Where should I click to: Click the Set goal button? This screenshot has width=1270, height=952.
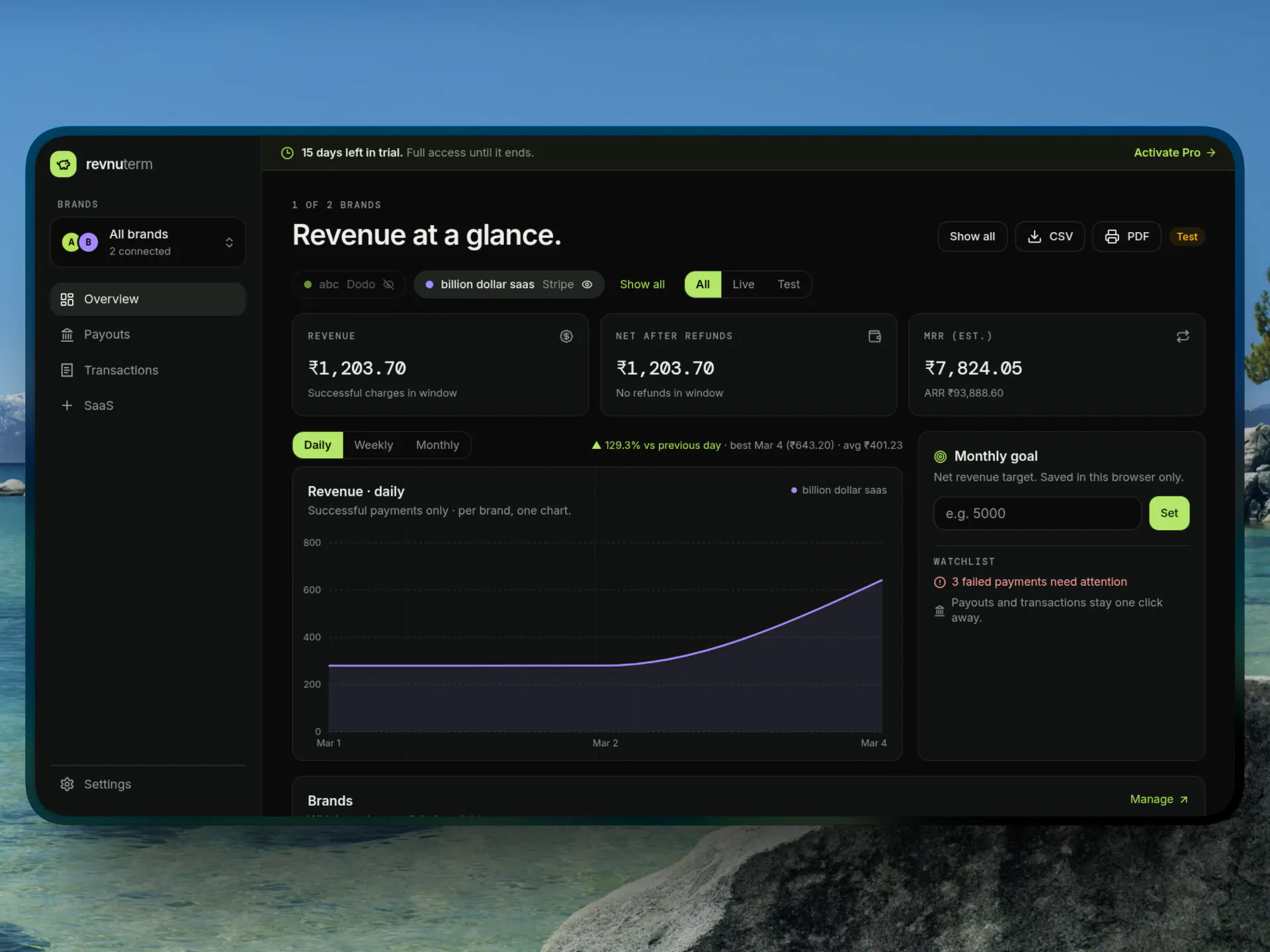pyautogui.click(x=1169, y=513)
